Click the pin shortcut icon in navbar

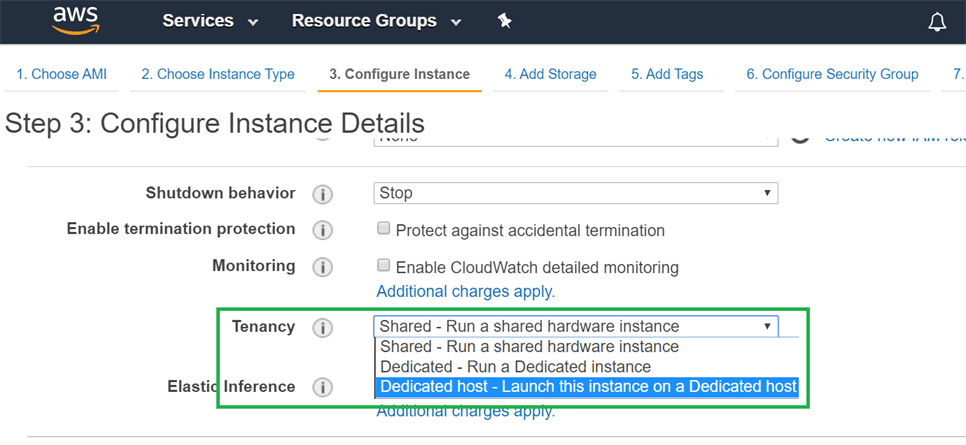(505, 21)
